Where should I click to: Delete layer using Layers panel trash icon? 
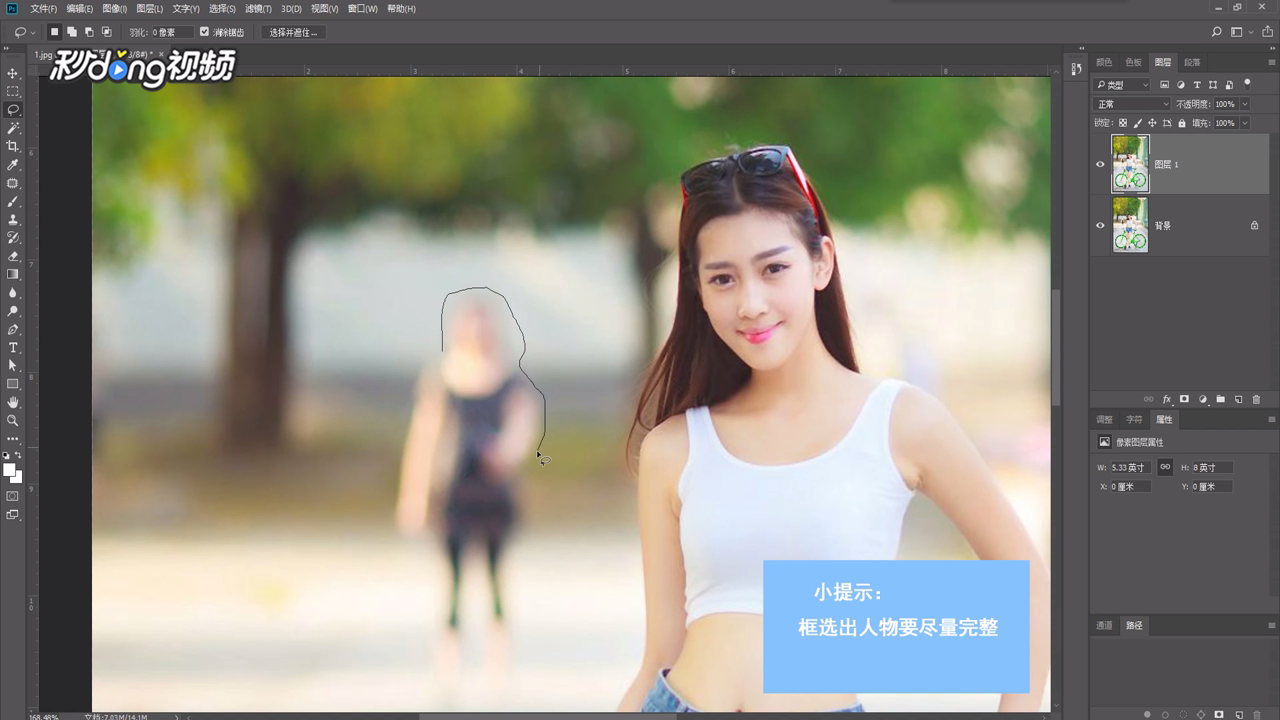[x=1257, y=399]
